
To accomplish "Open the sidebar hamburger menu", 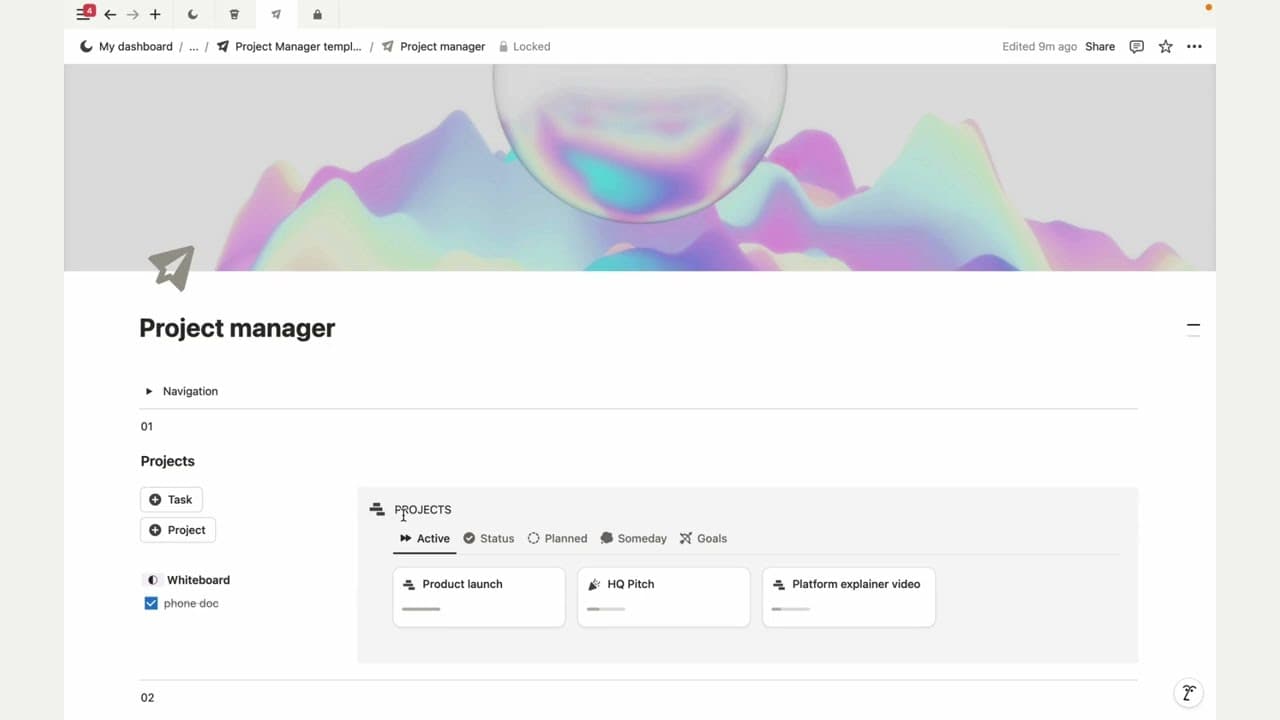I will pos(82,15).
